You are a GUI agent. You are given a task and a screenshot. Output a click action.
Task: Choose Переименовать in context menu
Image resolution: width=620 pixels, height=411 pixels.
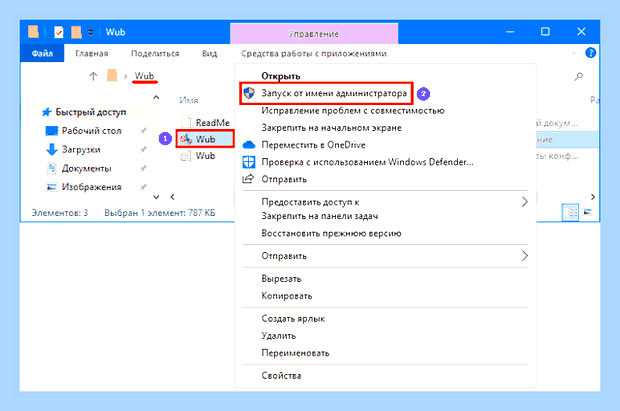pos(386,353)
